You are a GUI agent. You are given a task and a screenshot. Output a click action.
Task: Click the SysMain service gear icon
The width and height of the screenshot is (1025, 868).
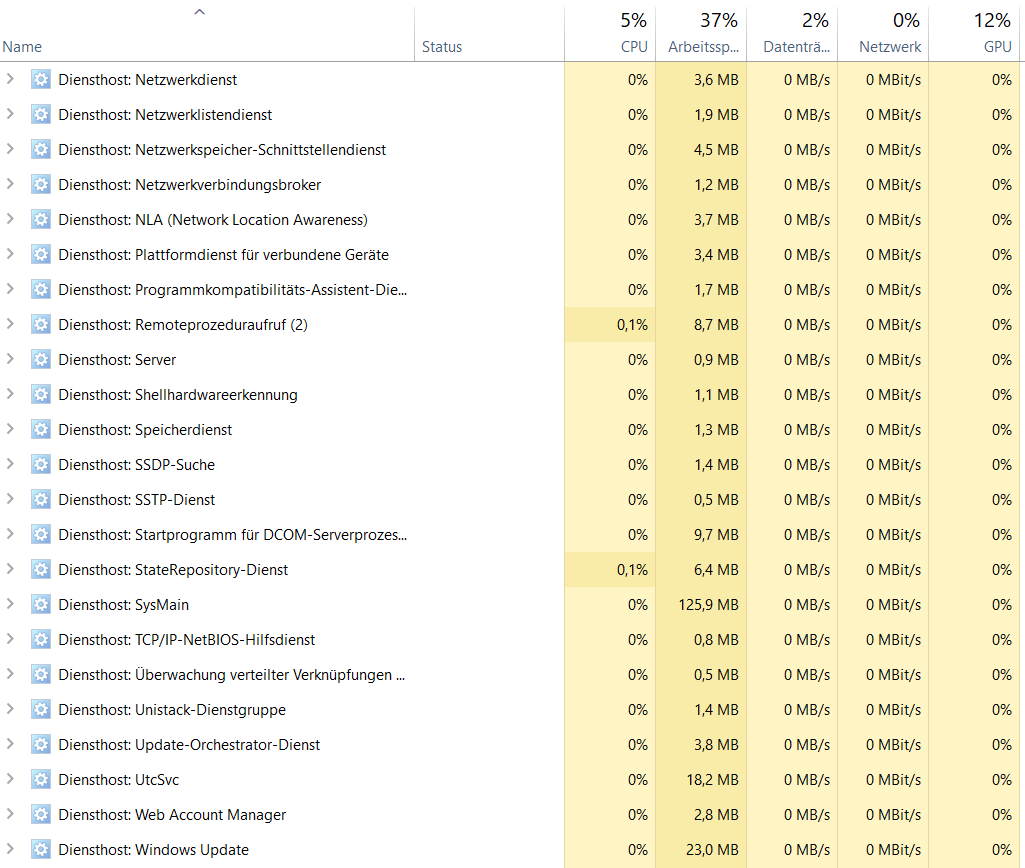pos(40,605)
